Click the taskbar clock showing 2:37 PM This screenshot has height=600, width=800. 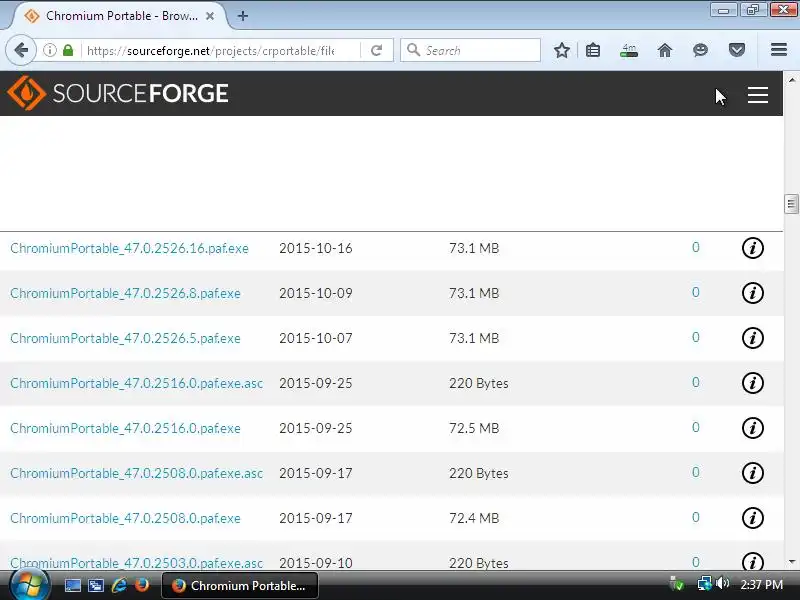click(761, 585)
